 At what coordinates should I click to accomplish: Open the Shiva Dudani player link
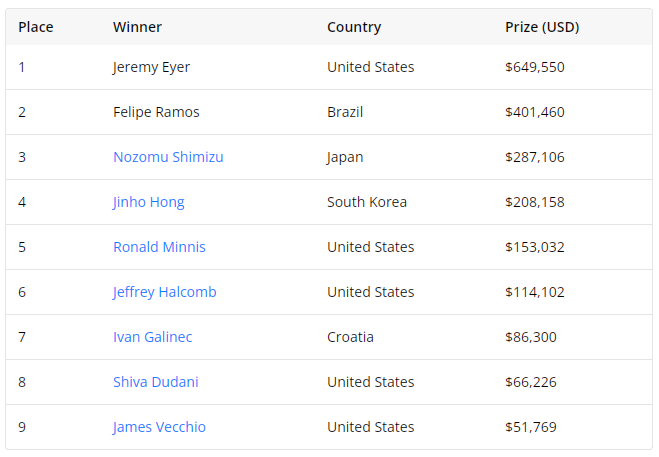pyautogui.click(x=156, y=382)
